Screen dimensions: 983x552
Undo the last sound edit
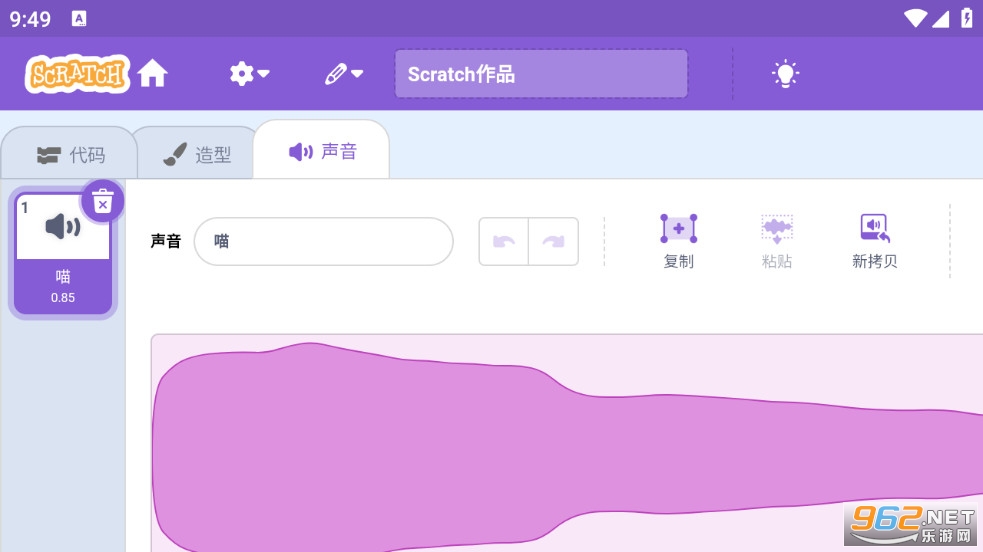pyautogui.click(x=503, y=241)
